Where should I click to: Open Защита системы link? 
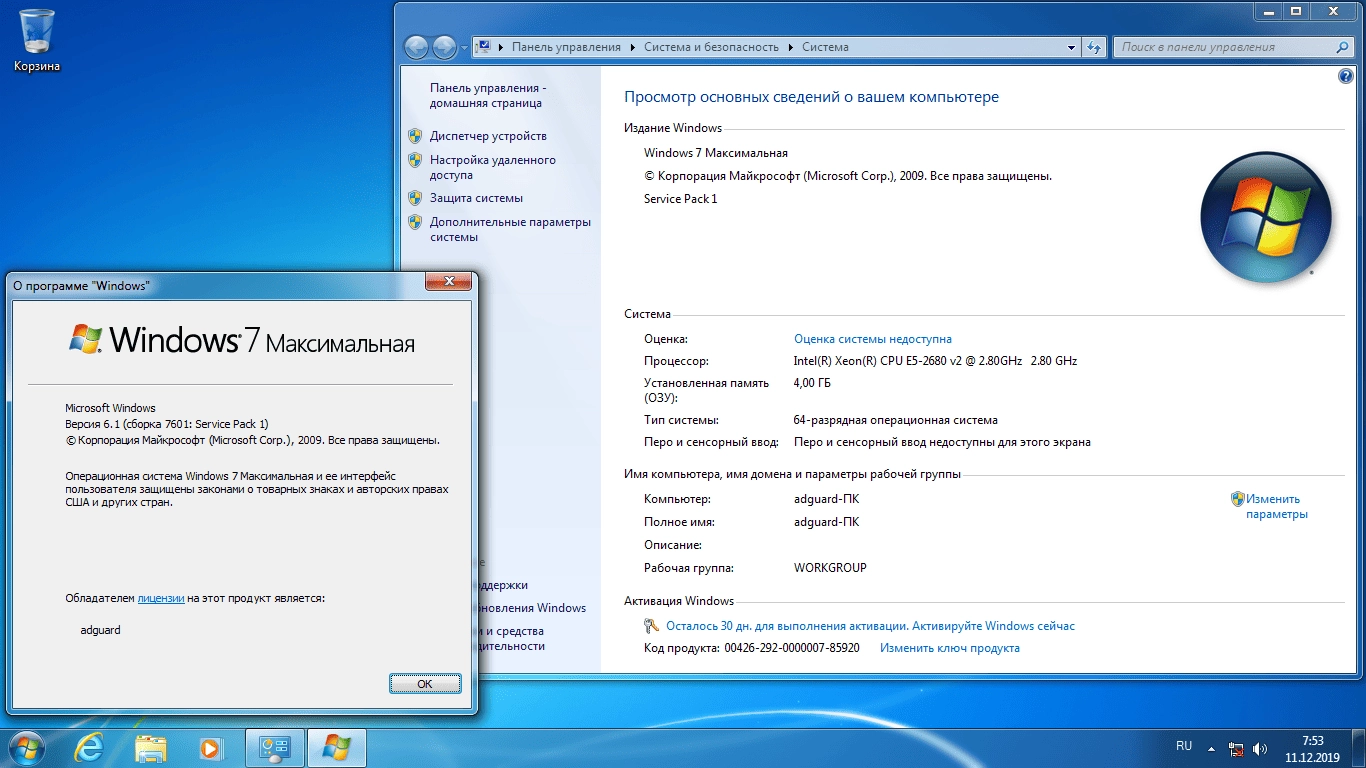476,198
